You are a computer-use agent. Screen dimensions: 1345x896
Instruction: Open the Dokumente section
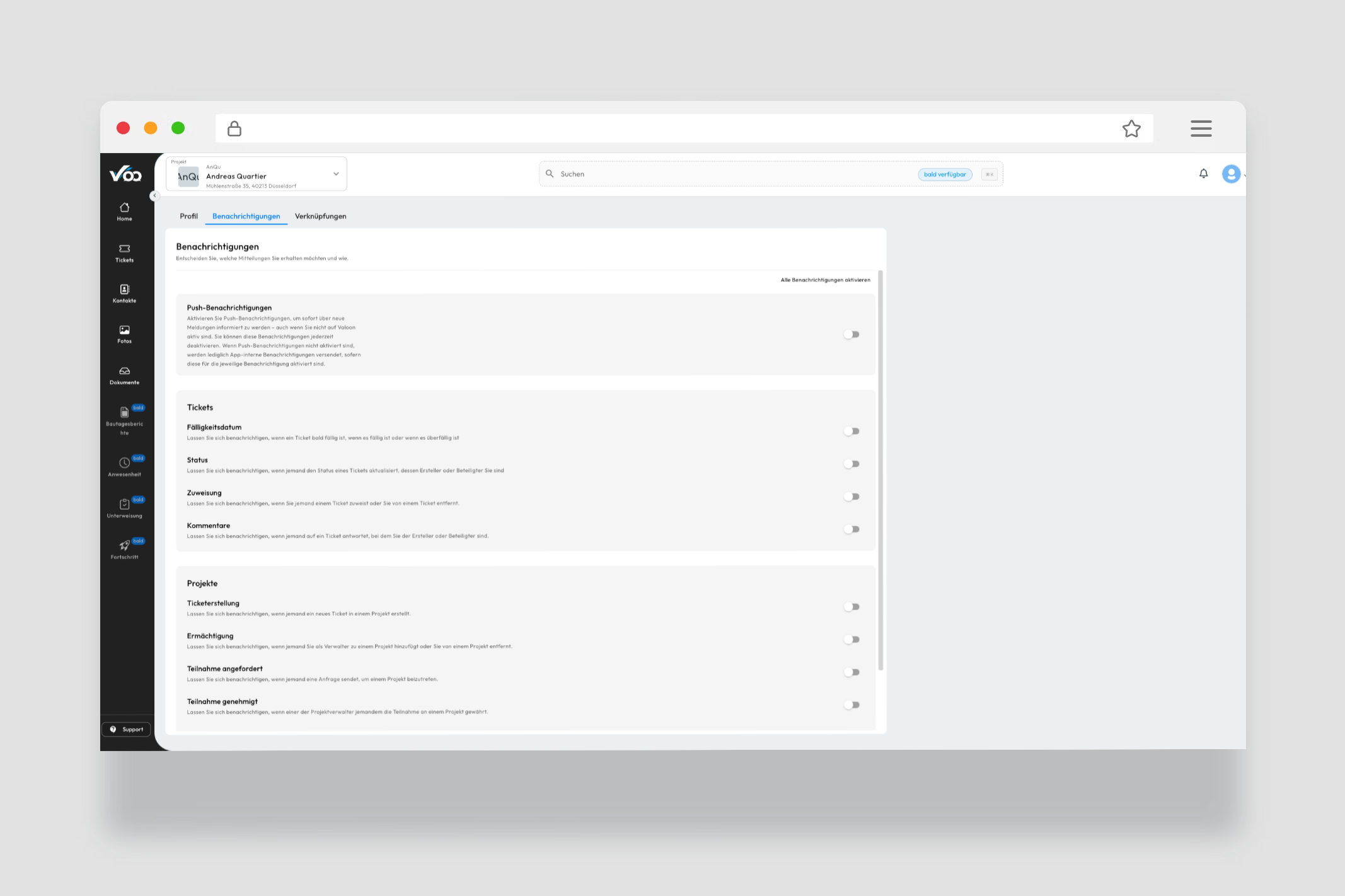pos(124,373)
